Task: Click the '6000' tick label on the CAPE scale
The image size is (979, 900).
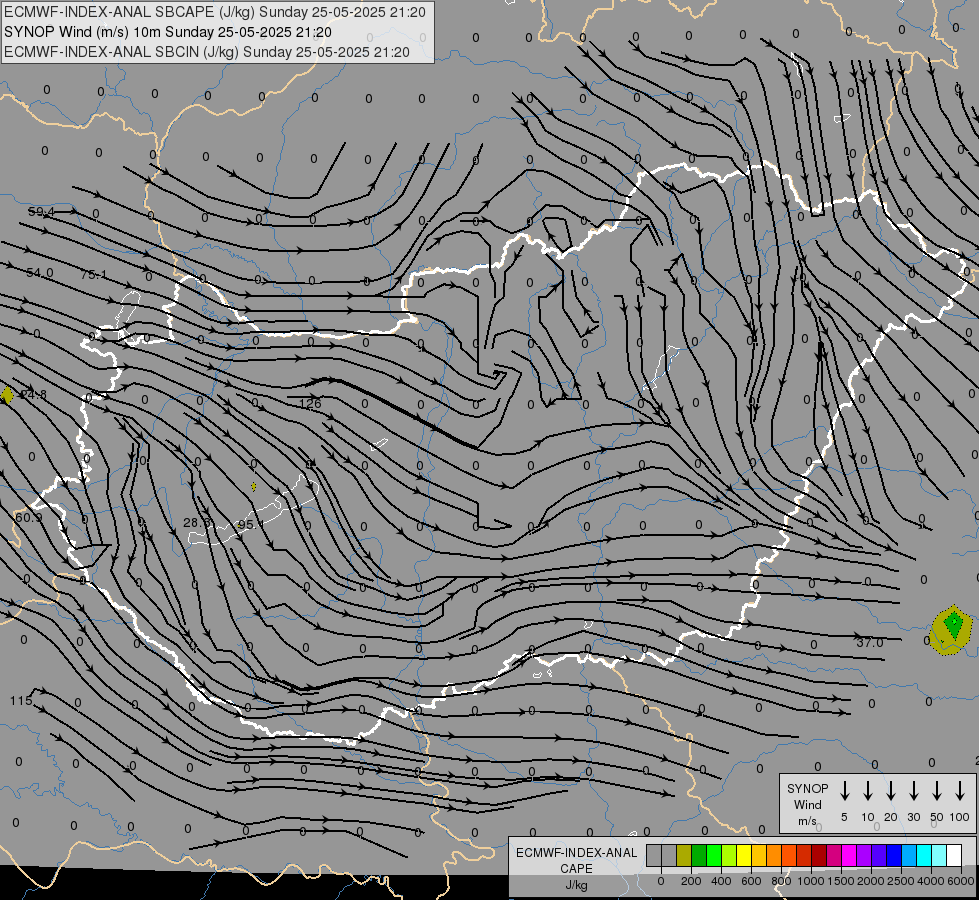Action: point(961,881)
